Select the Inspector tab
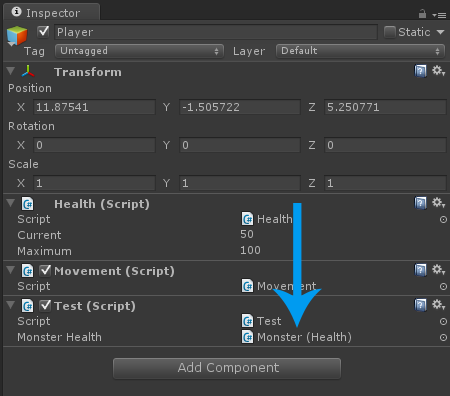 pyautogui.click(x=52, y=13)
